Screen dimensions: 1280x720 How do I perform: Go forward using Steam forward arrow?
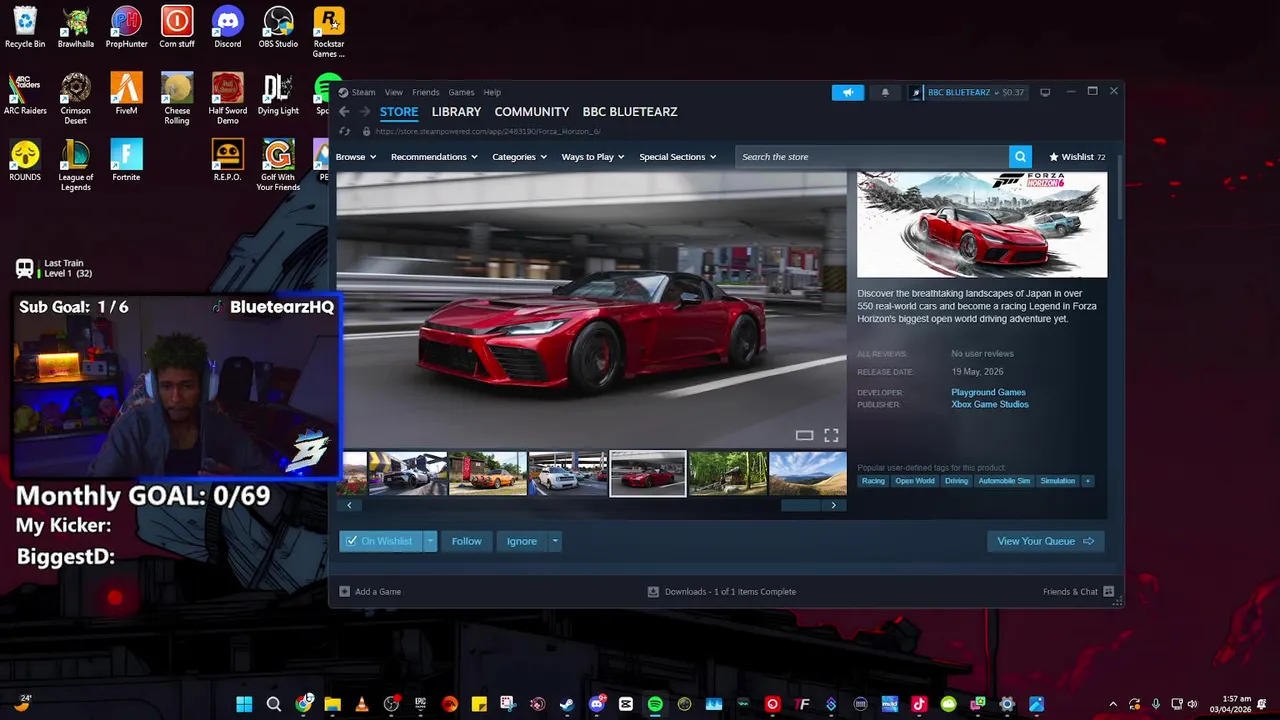[365, 112]
